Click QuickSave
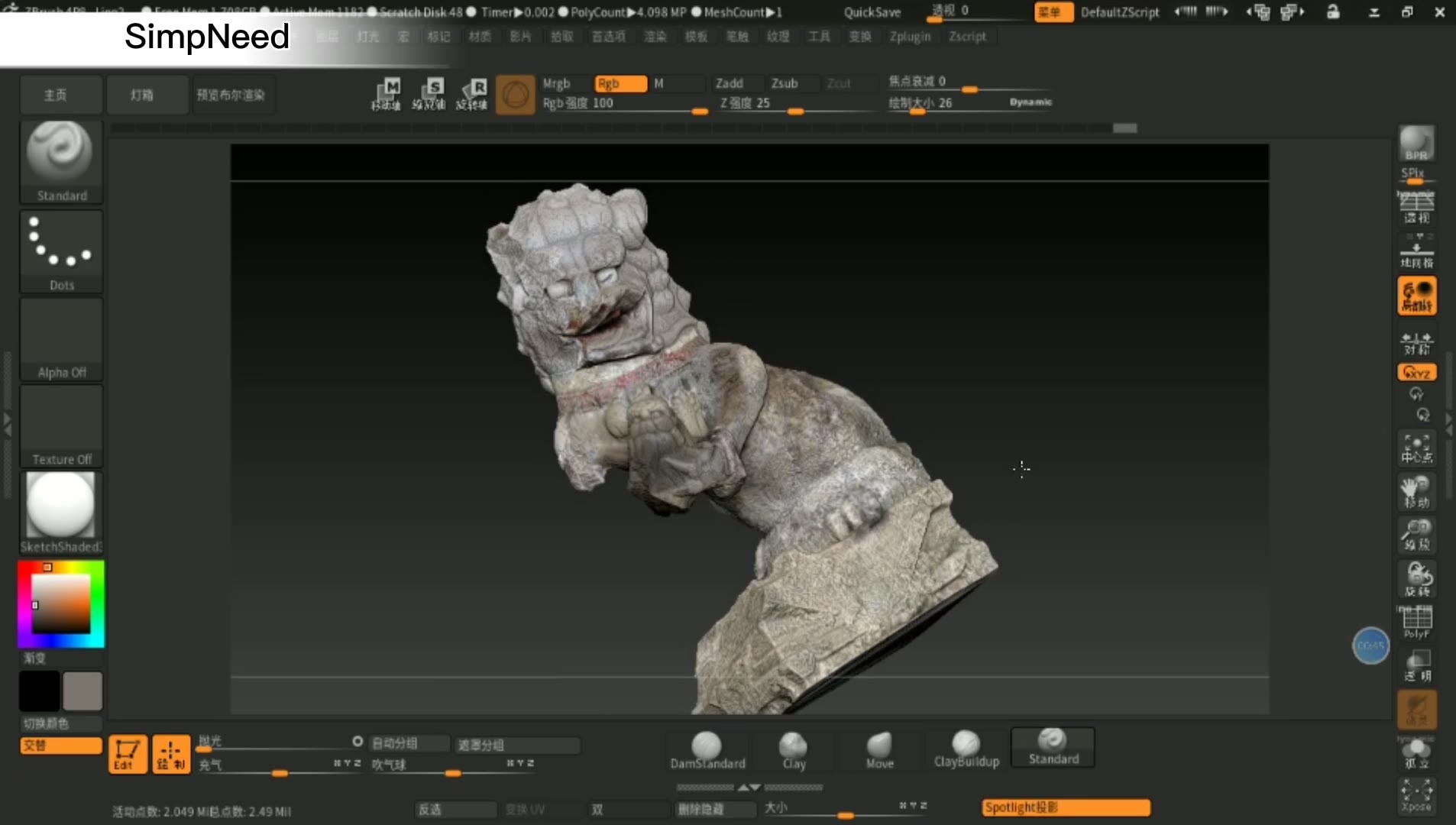The image size is (1456, 825). [872, 12]
